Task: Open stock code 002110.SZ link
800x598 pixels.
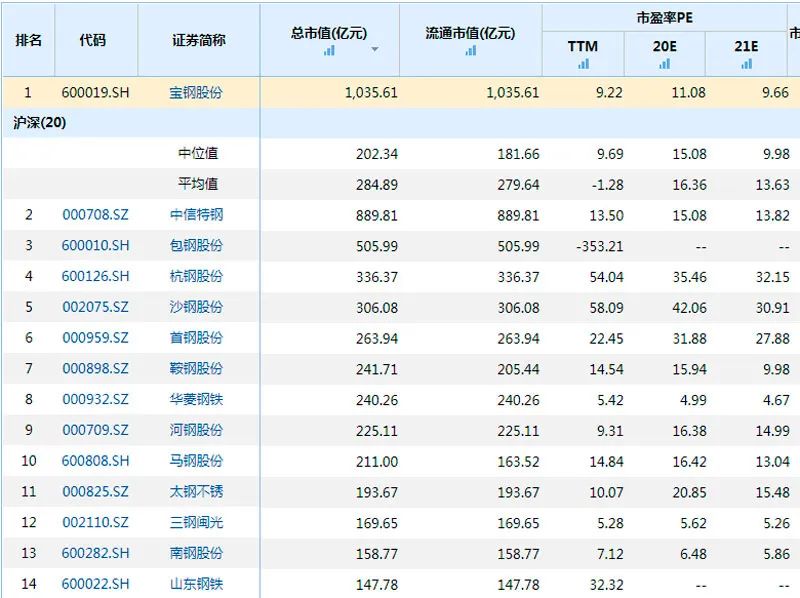Action: tap(95, 522)
